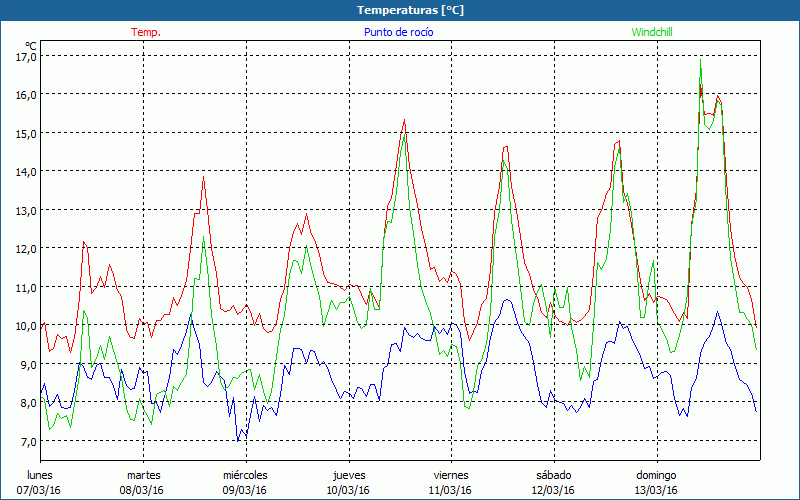Click the highest green Windchill peak on domingo

click(700, 60)
